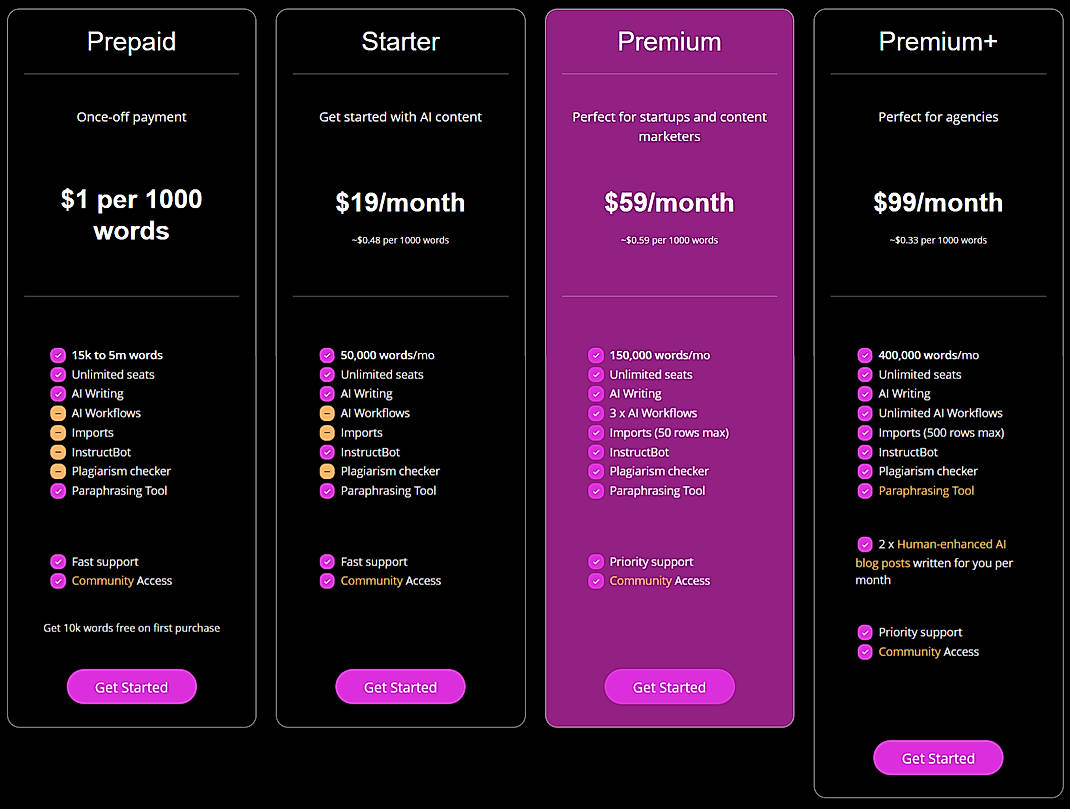1070x809 pixels.
Task: Click the minus icon next to Imports under Starter
Action: click(326, 432)
